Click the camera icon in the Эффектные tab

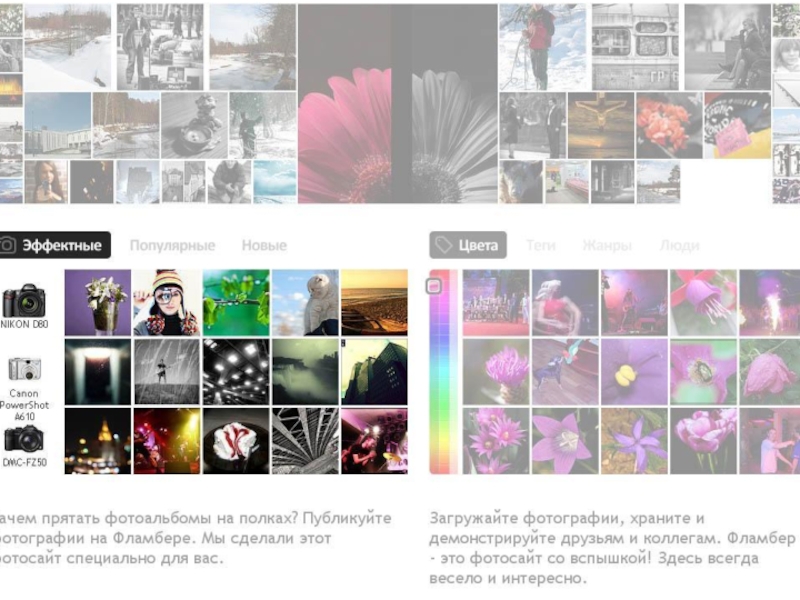click(8, 245)
